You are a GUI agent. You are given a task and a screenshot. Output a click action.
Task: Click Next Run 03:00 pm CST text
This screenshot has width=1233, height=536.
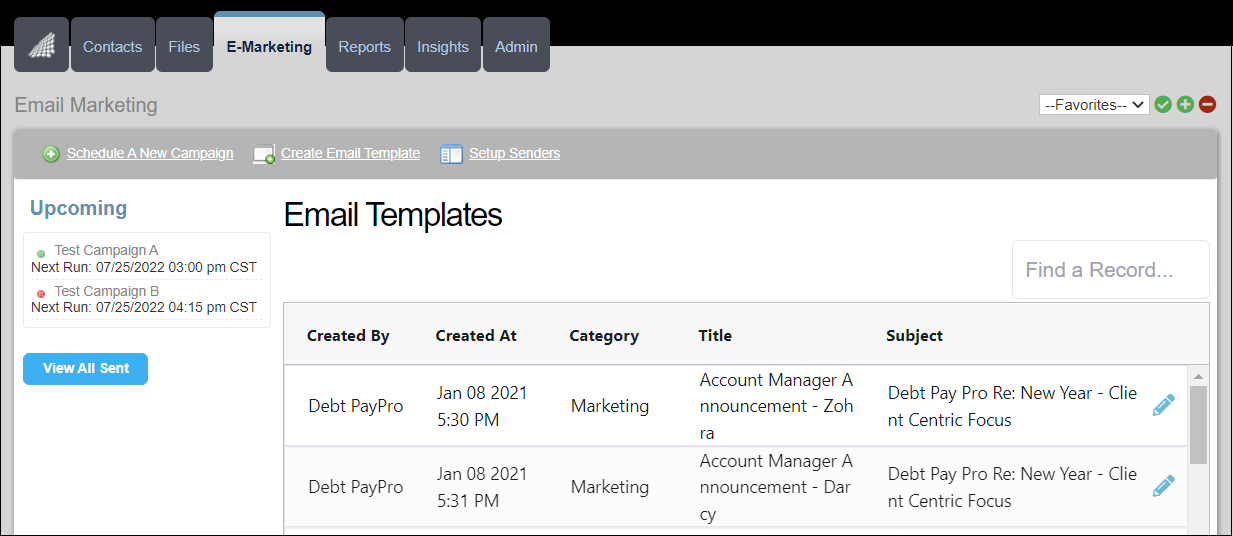click(x=144, y=267)
